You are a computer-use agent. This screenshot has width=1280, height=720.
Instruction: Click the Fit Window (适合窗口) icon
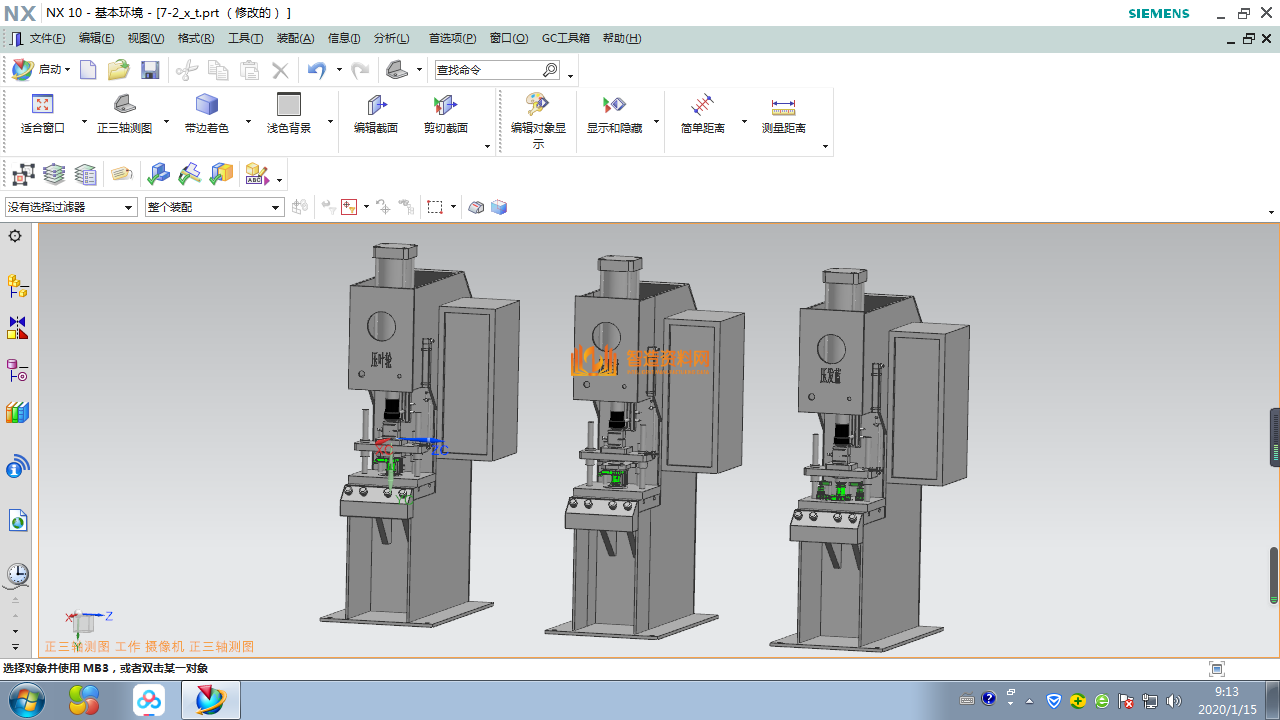pos(42,105)
